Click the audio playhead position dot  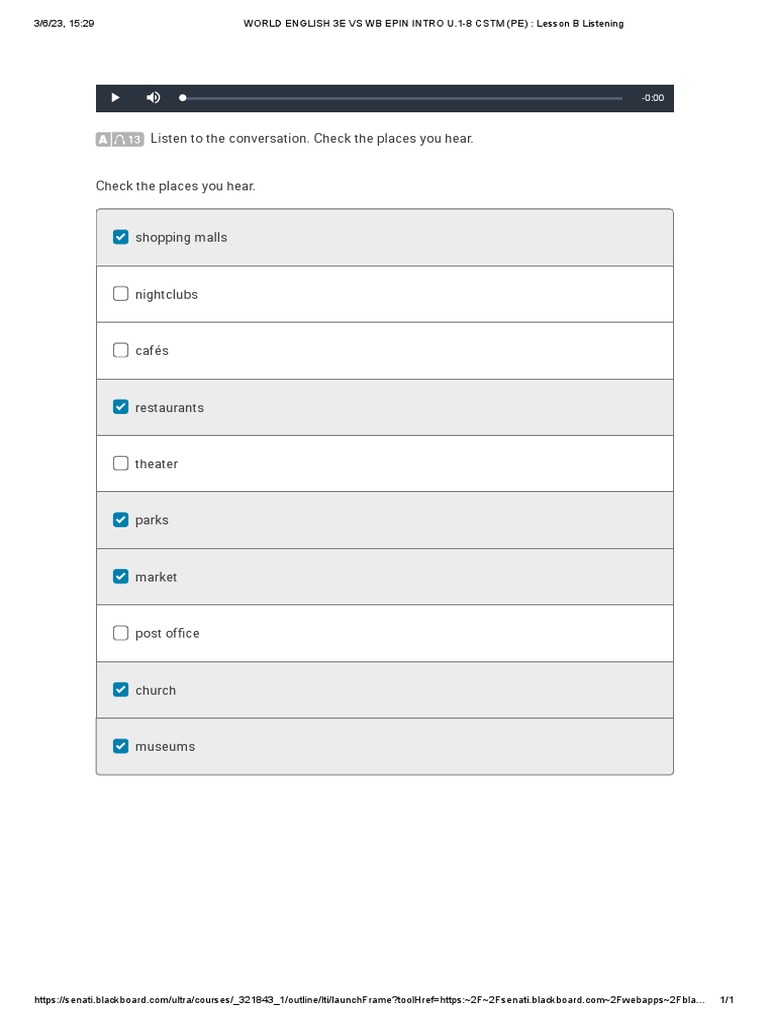(x=182, y=98)
